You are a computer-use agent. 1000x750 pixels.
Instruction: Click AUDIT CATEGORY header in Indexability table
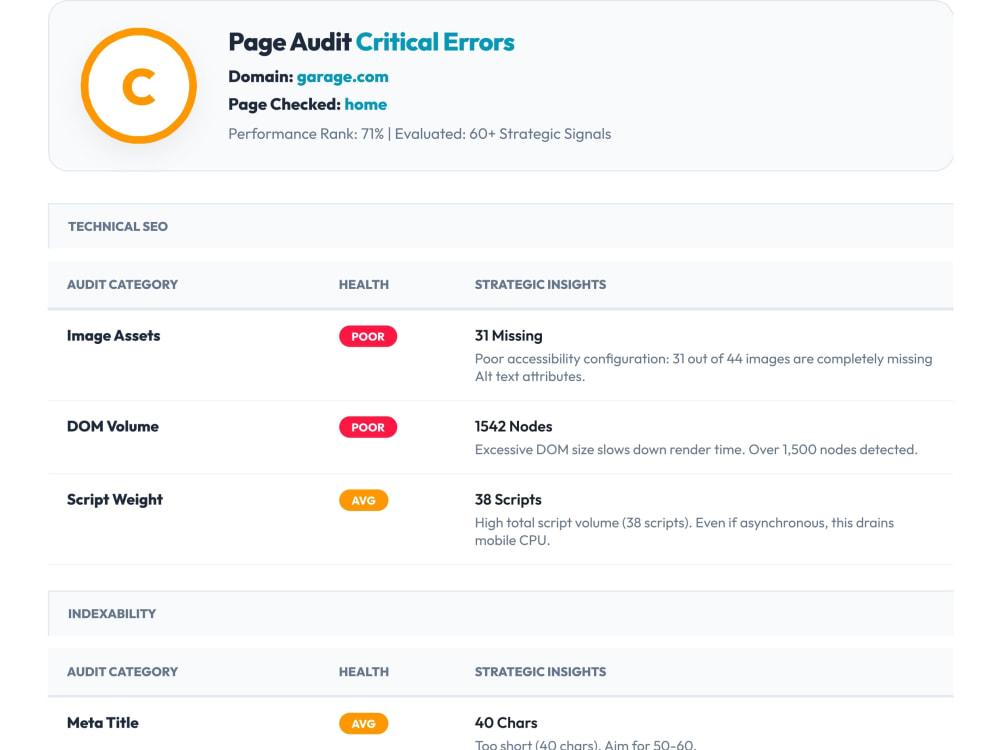tap(122, 672)
